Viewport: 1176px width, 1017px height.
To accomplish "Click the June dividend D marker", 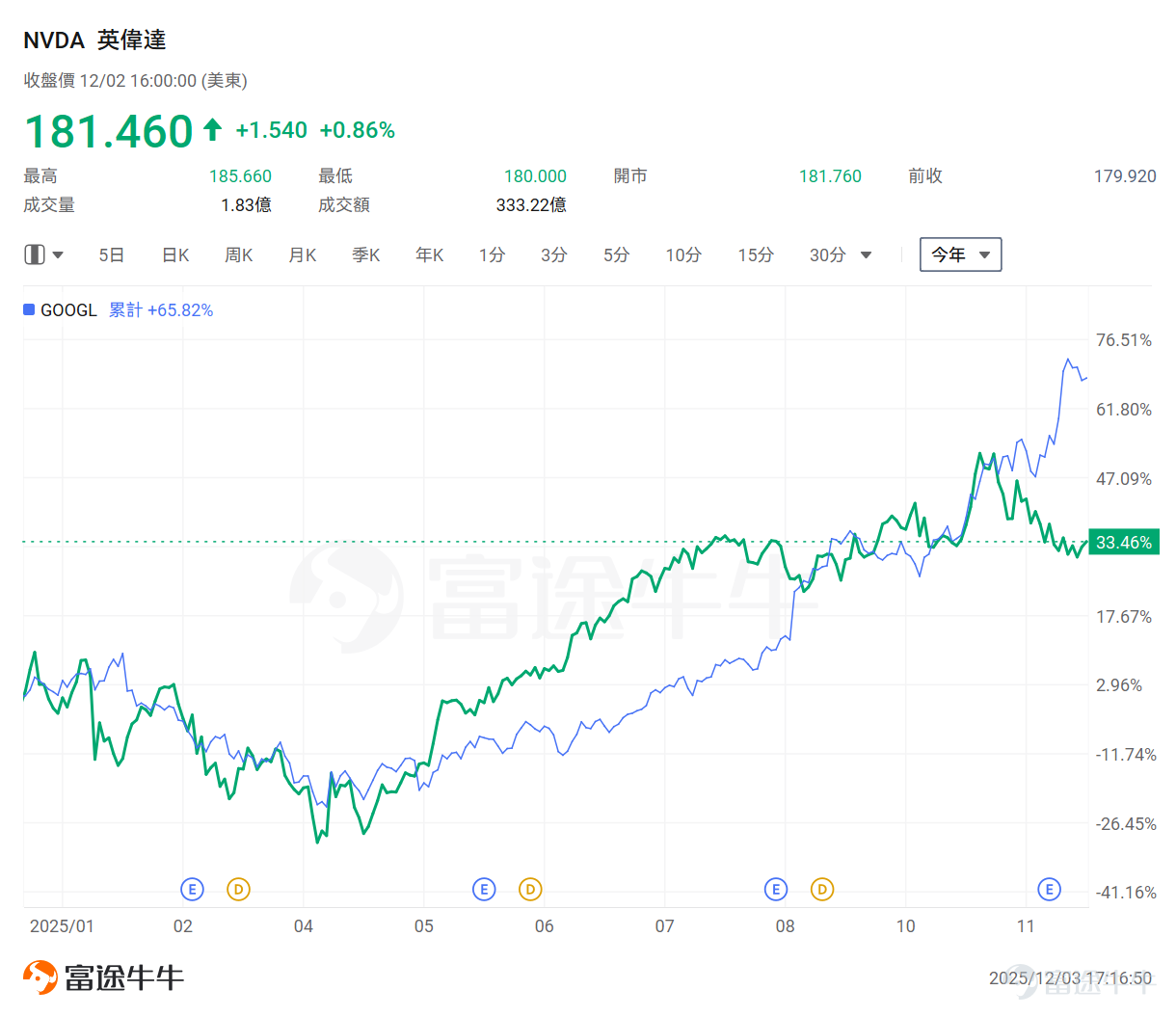I will pyautogui.click(x=530, y=889).
